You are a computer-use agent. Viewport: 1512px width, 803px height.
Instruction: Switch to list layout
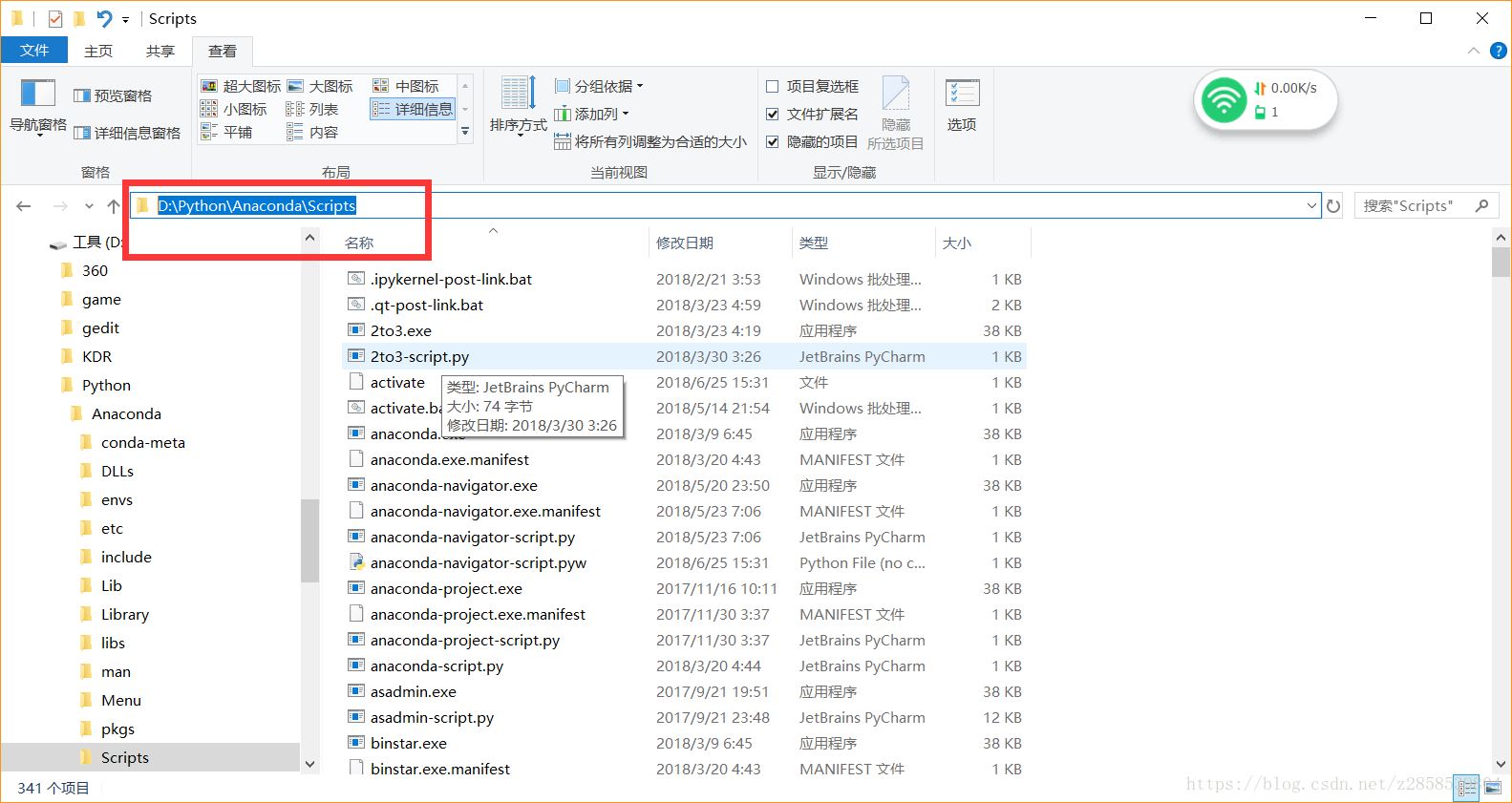point(312,109)
